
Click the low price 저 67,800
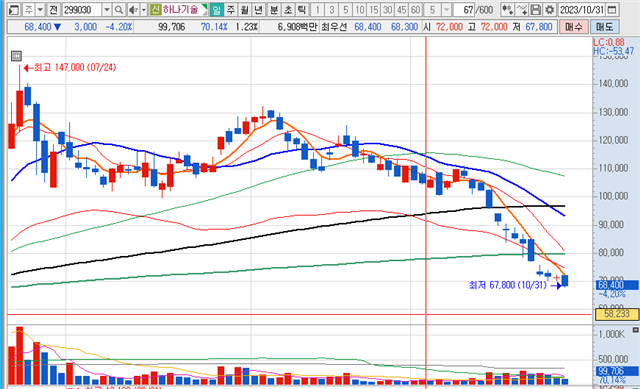pos(534,27)
